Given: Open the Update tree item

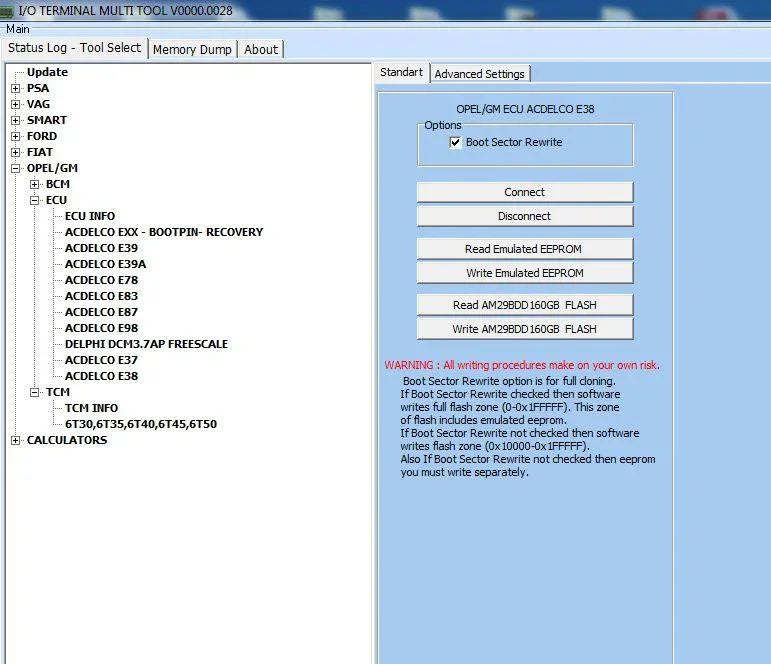Looking at the screenshot, I should click(47, 72).
